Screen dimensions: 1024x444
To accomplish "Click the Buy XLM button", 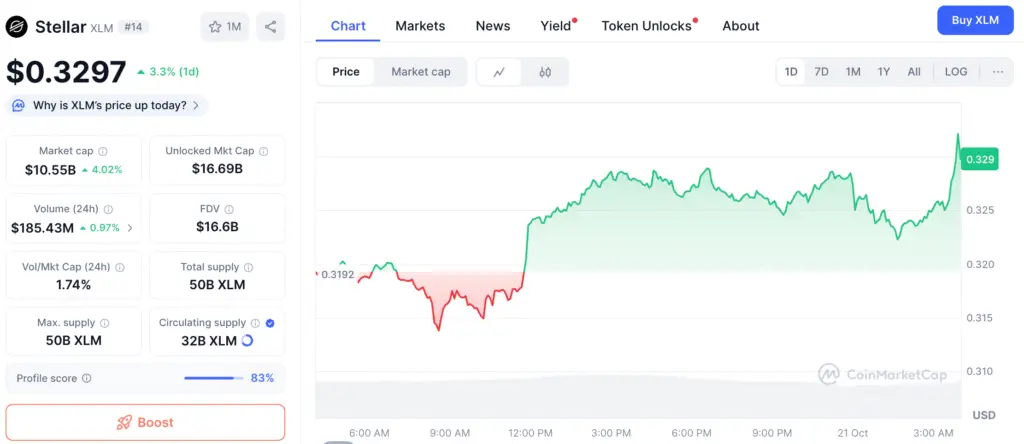I will pos(974,20).
